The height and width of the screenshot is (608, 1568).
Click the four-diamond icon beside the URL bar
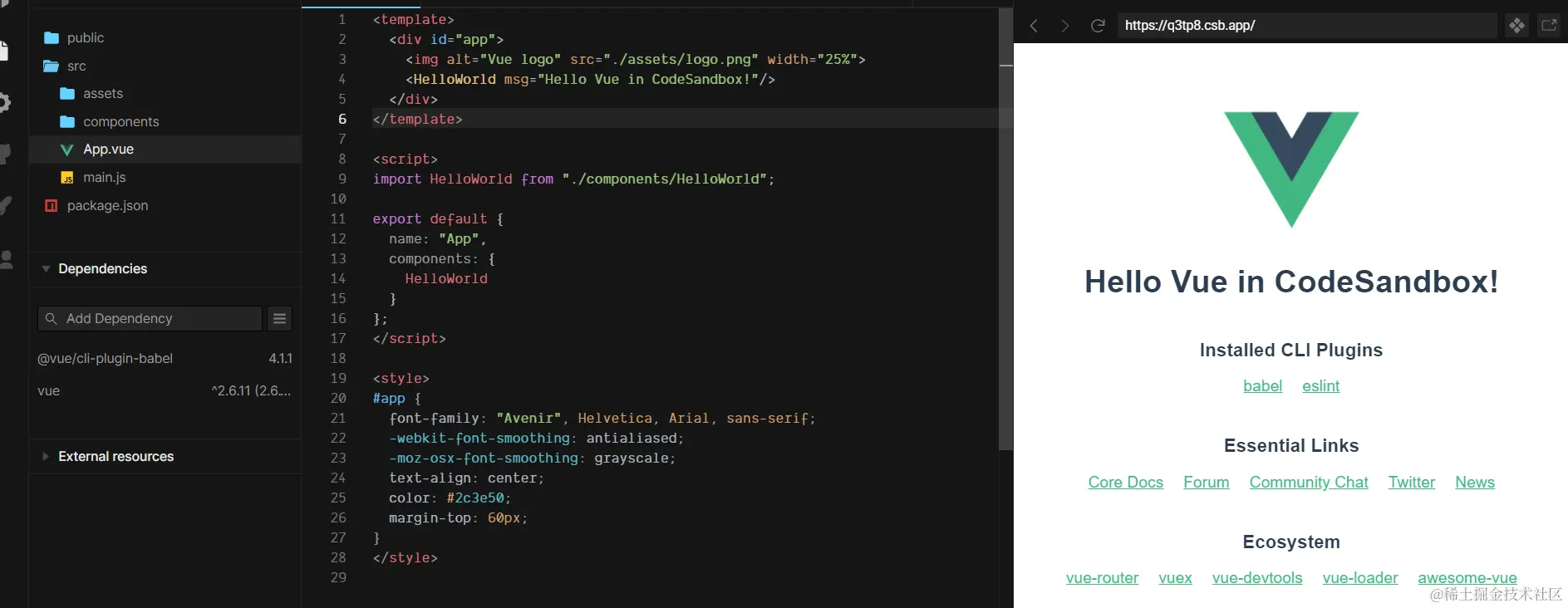click(1516, 26)
